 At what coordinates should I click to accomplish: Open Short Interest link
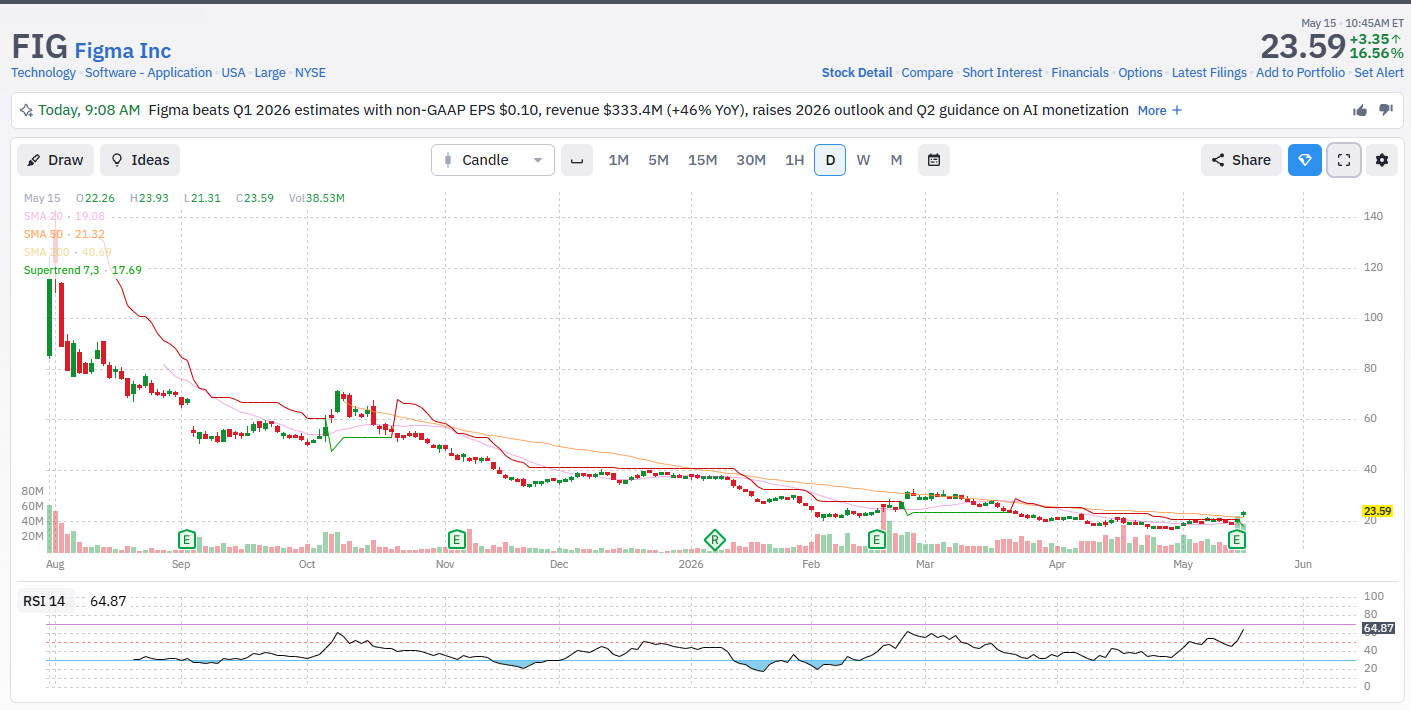pyautogui.click(x=1002, y=73)
